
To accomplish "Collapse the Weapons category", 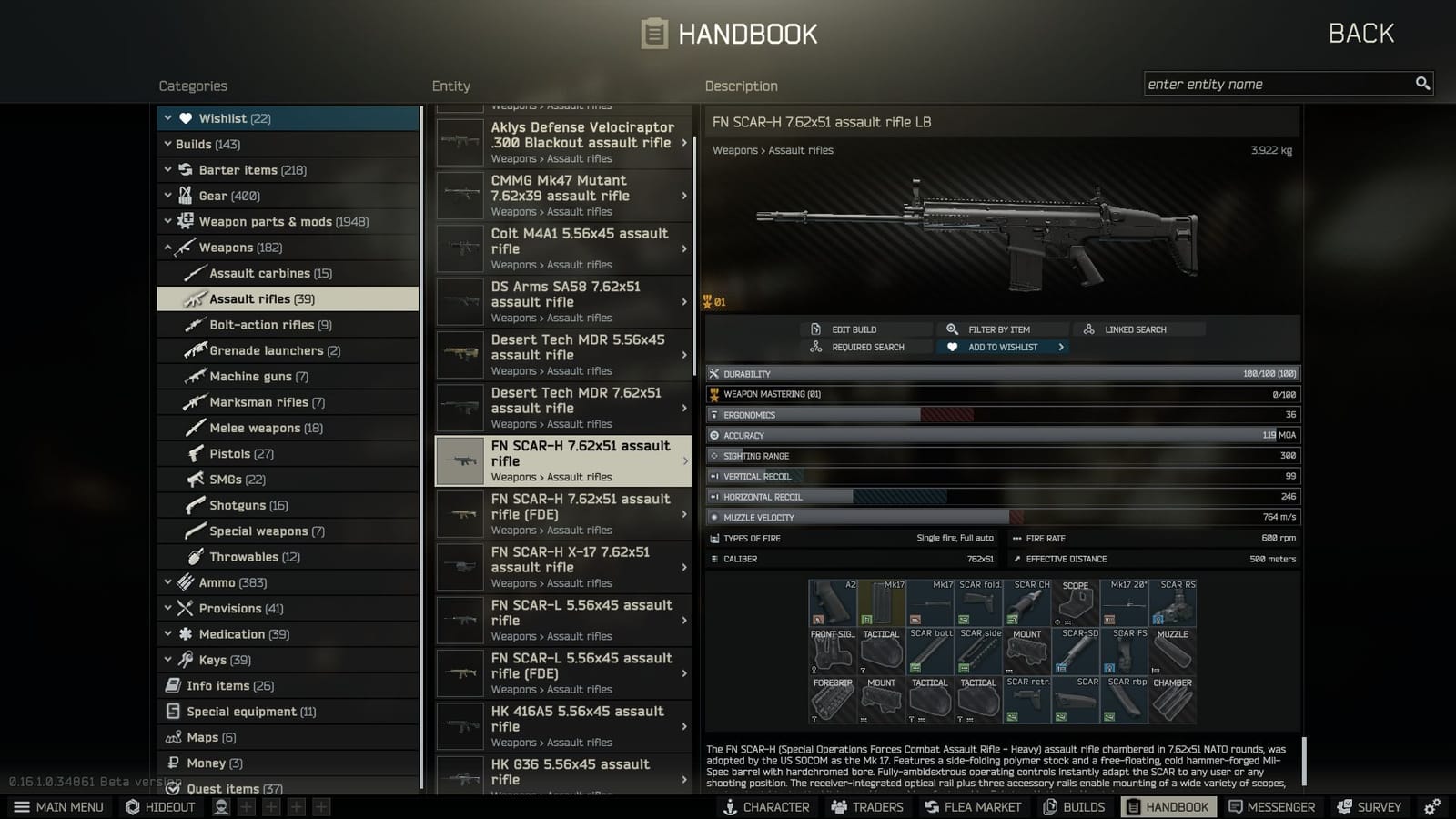I will pyautogui.click(x=169, y=247).
